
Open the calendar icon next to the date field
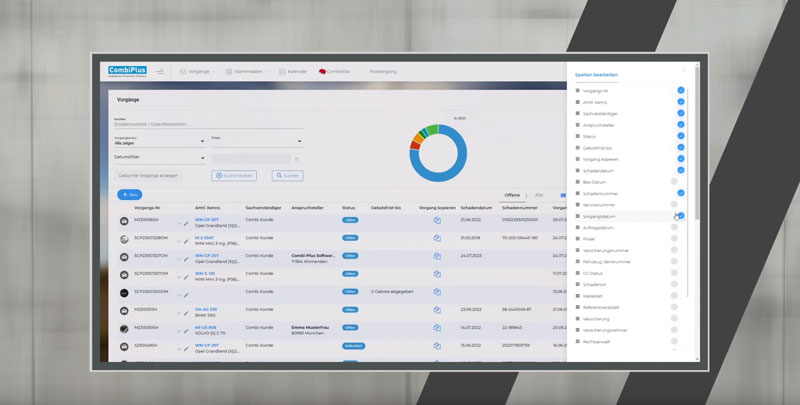[x=297, y=158]
